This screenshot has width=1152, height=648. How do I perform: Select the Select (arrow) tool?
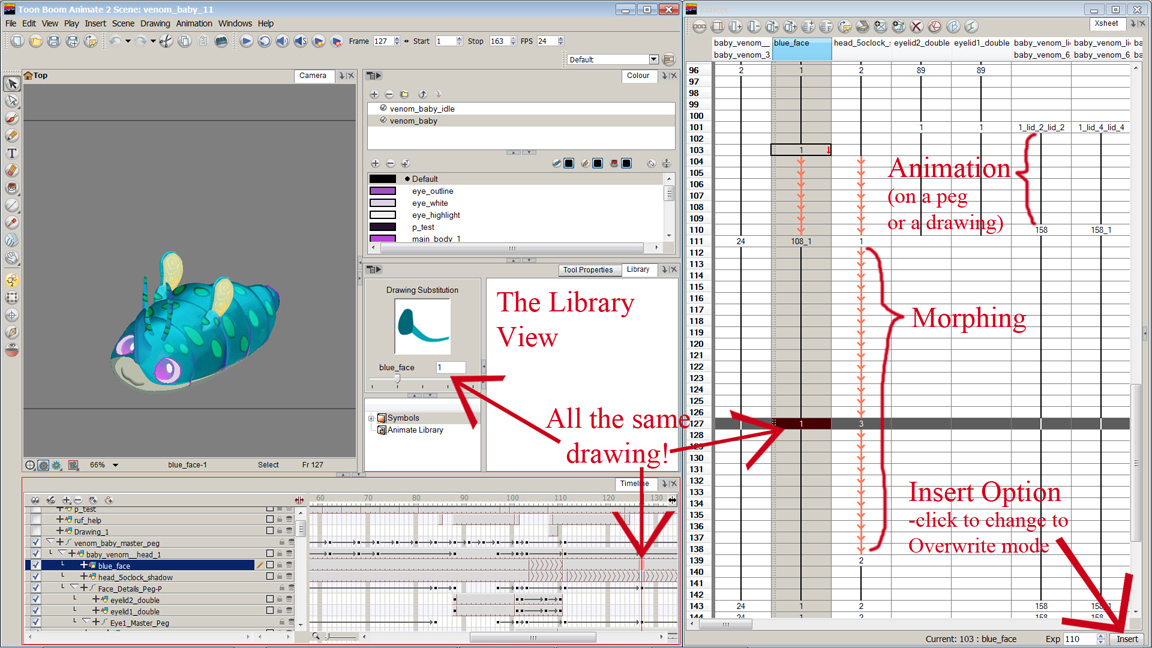[12, 84]
